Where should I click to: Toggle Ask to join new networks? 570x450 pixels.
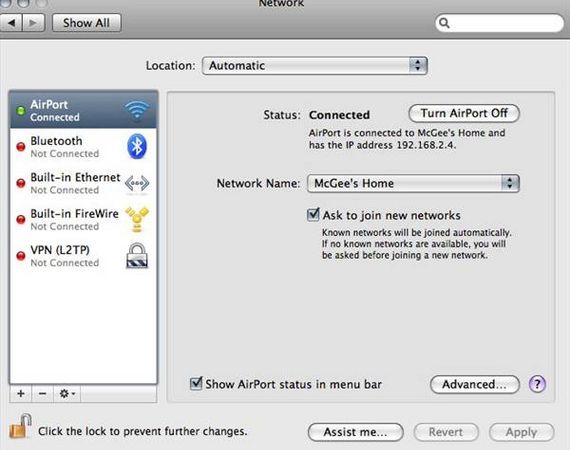313,215
